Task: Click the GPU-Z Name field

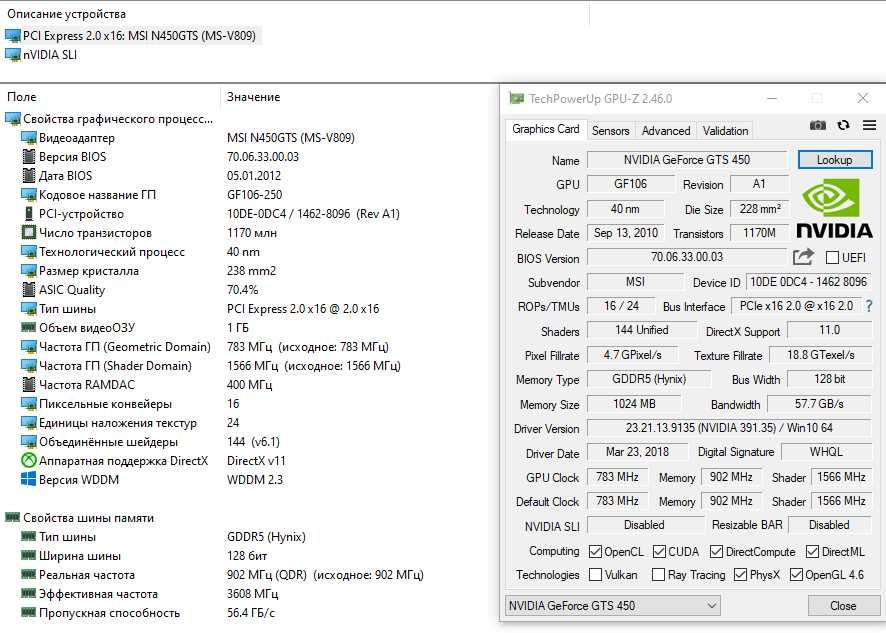Action: [687, 160]
